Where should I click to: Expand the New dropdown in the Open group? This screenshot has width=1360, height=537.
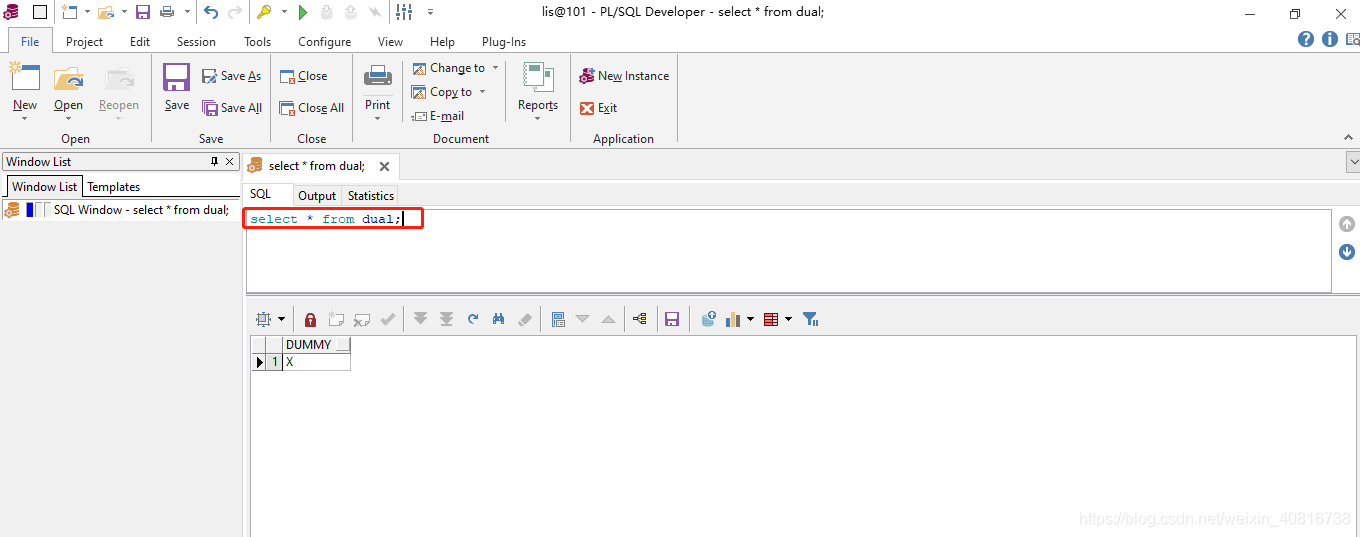25,119
